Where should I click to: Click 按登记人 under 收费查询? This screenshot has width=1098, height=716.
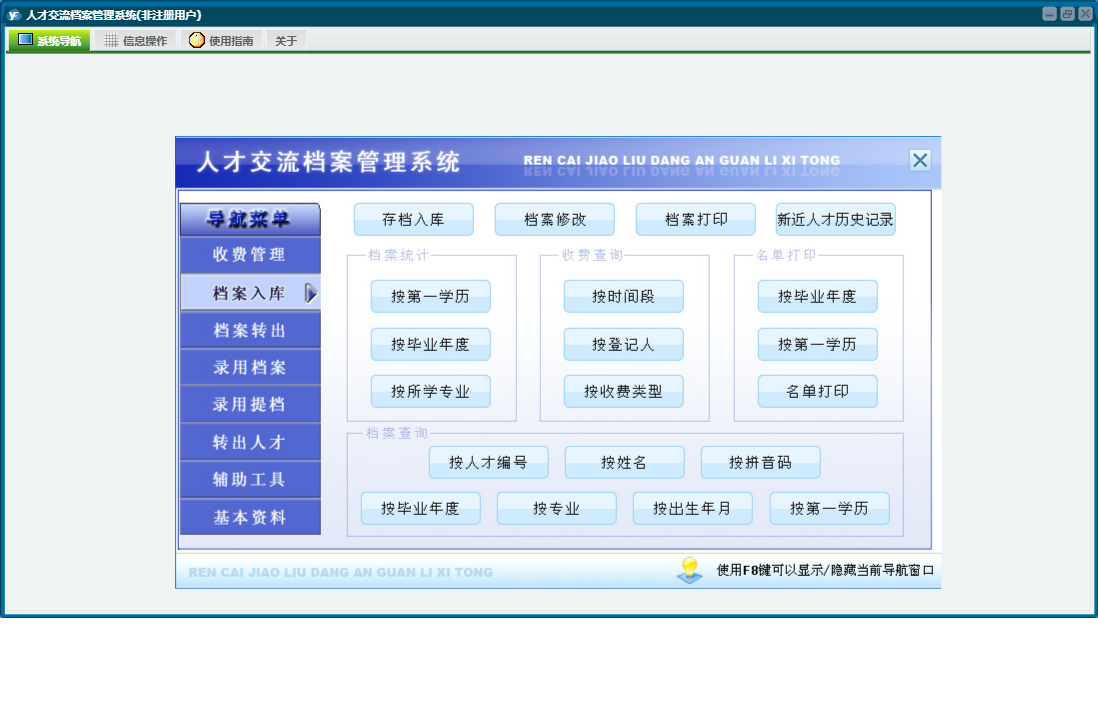coord(623,344)
